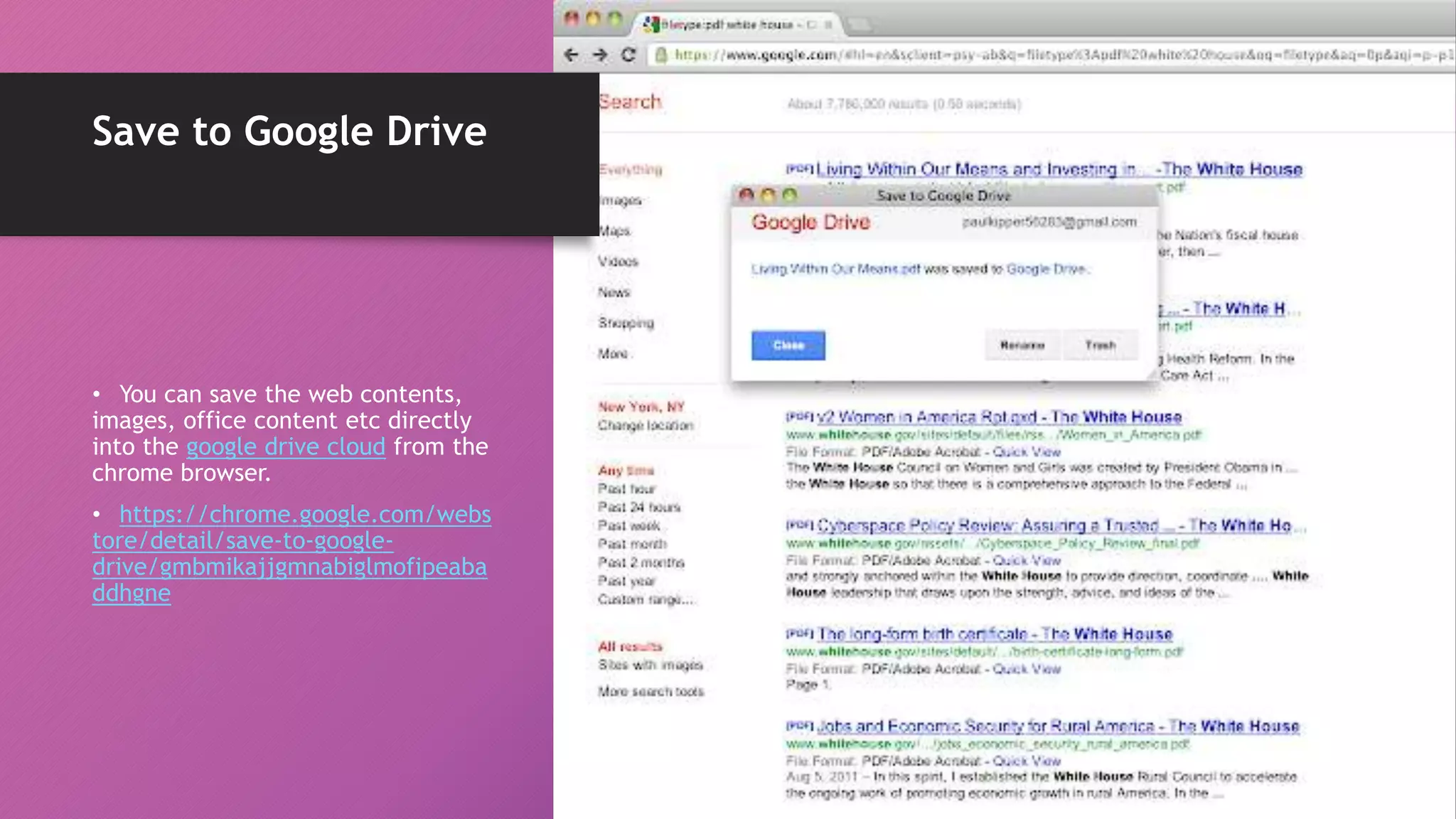Filter results by Past year
This screenshot has width=1456, height=819.
click(626, 582)
